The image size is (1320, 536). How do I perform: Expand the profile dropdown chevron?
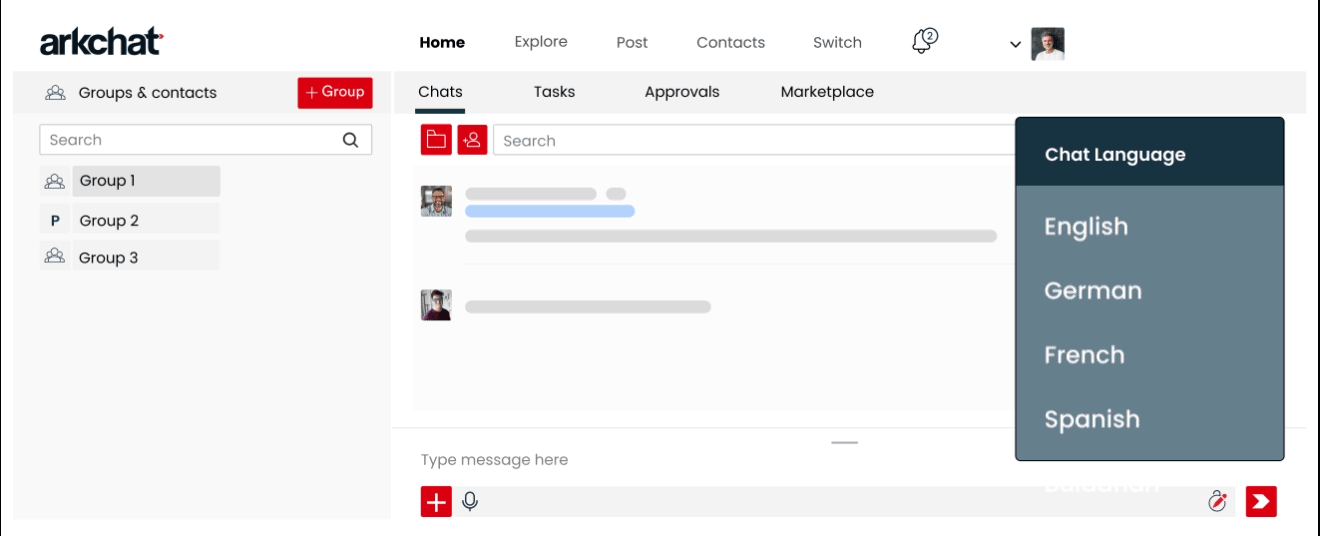pos(1015,45)
